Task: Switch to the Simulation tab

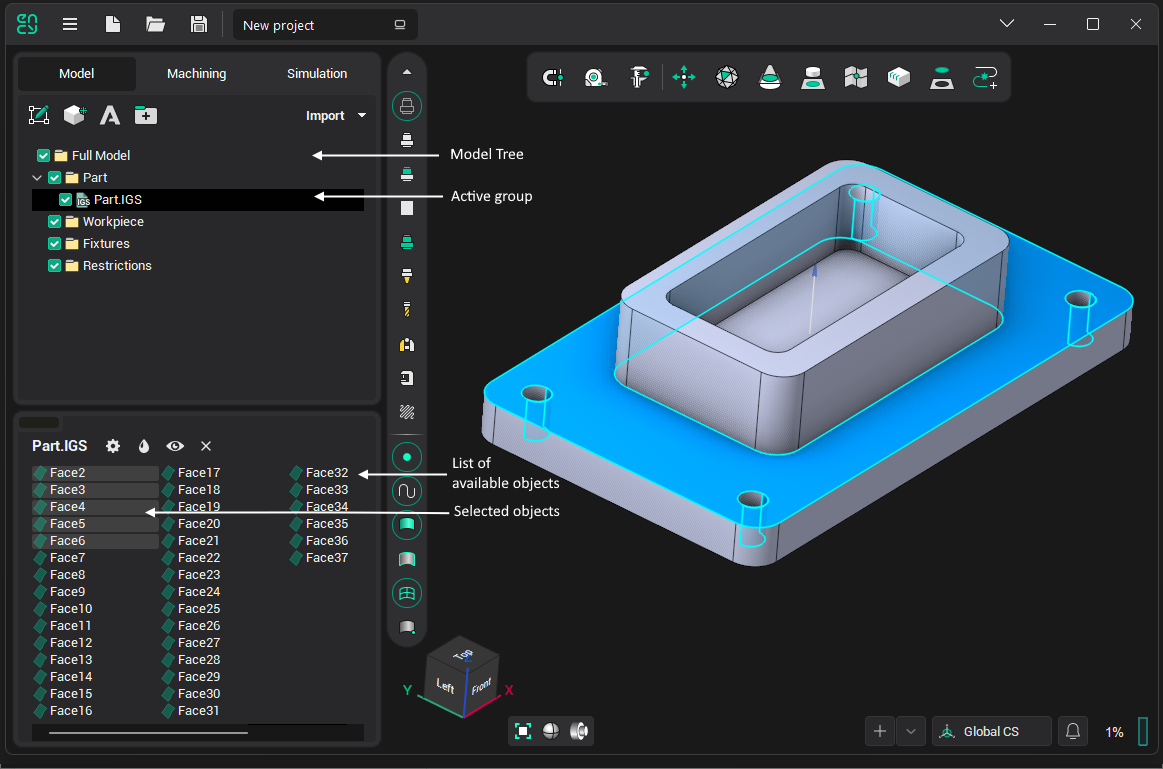Action: 317,74
